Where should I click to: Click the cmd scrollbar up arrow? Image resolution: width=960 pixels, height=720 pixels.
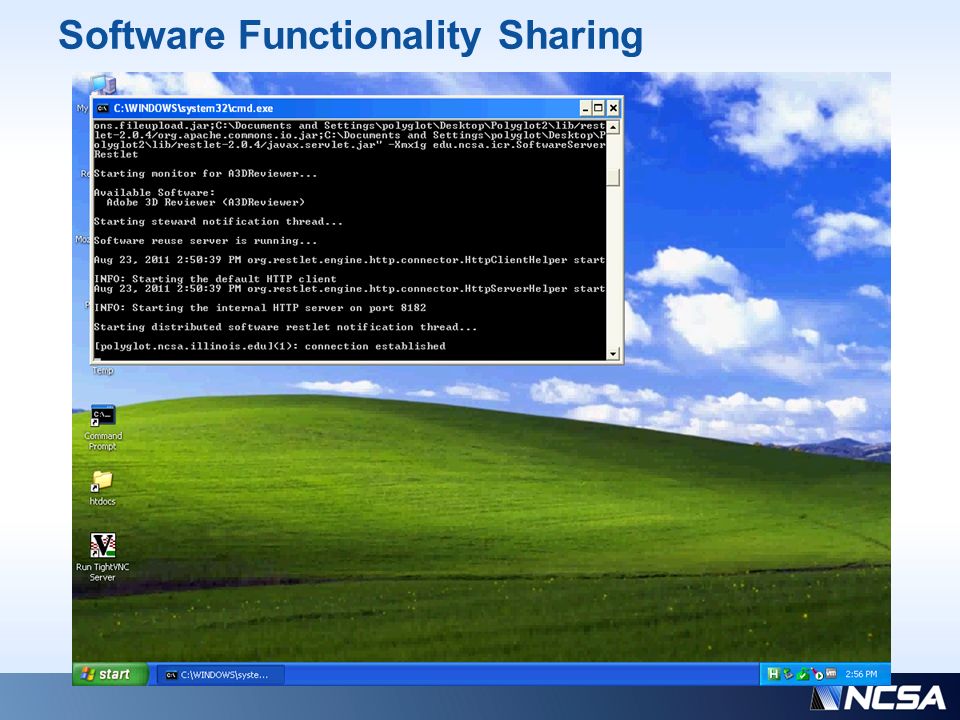tap(613, 127)
